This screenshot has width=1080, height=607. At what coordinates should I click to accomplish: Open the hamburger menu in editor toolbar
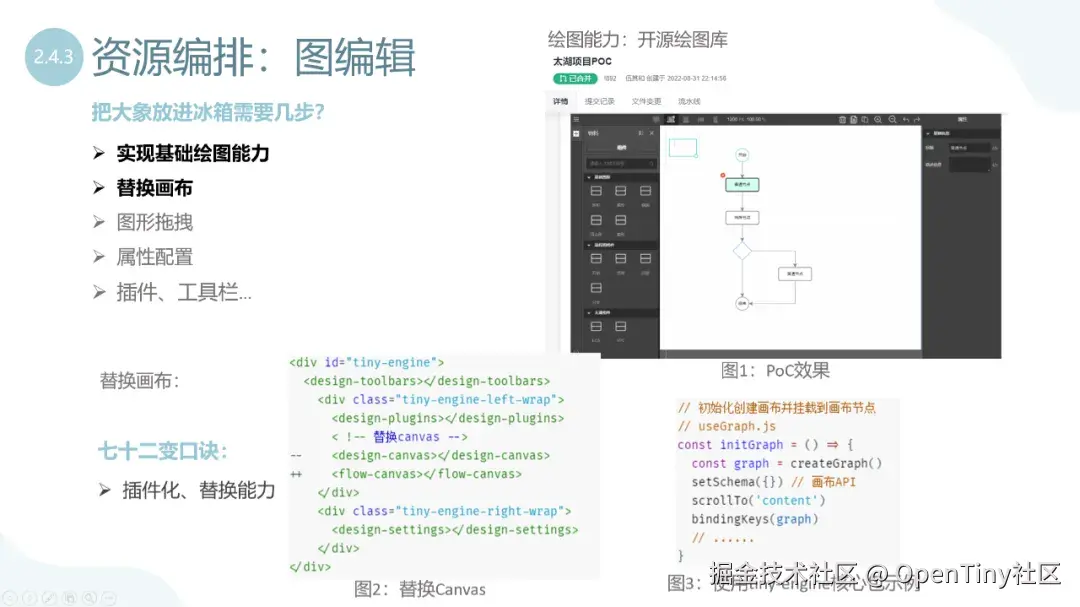pyautogui.click(x=577, y=120)
